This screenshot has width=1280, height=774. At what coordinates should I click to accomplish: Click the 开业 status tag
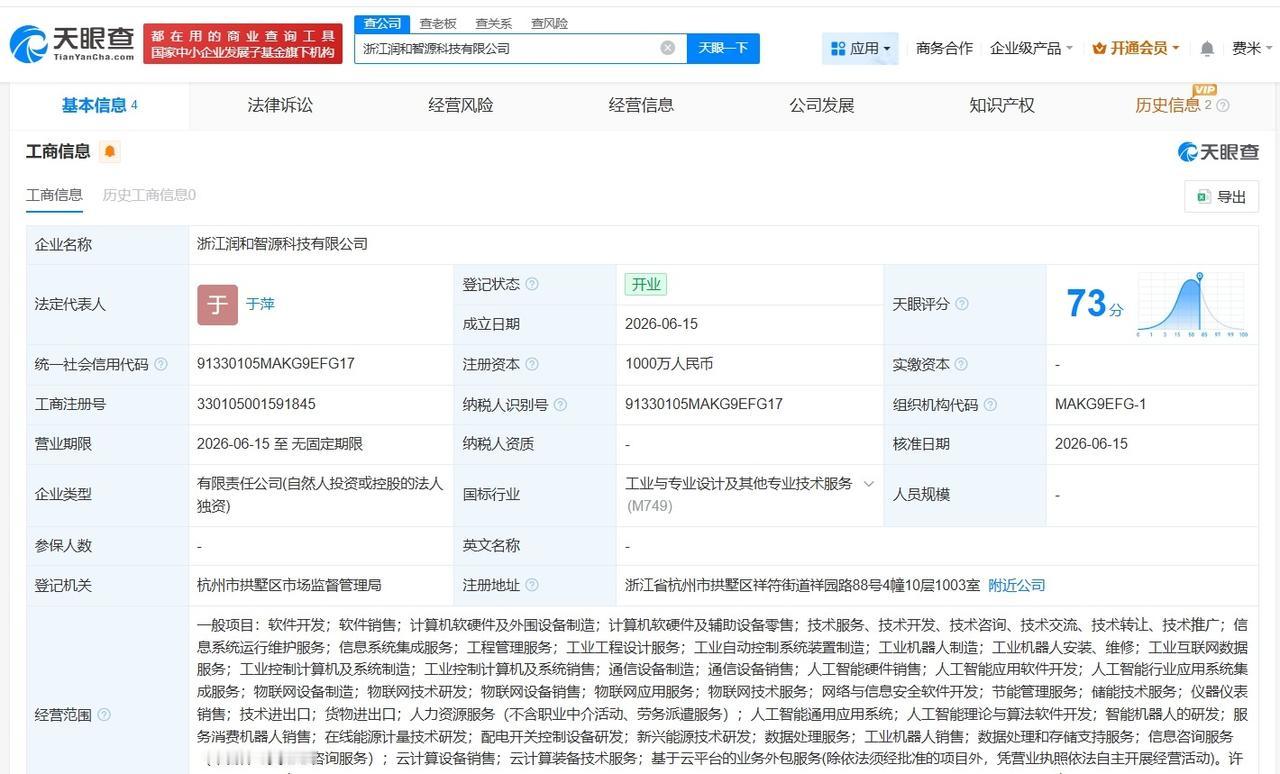[646, 284]
